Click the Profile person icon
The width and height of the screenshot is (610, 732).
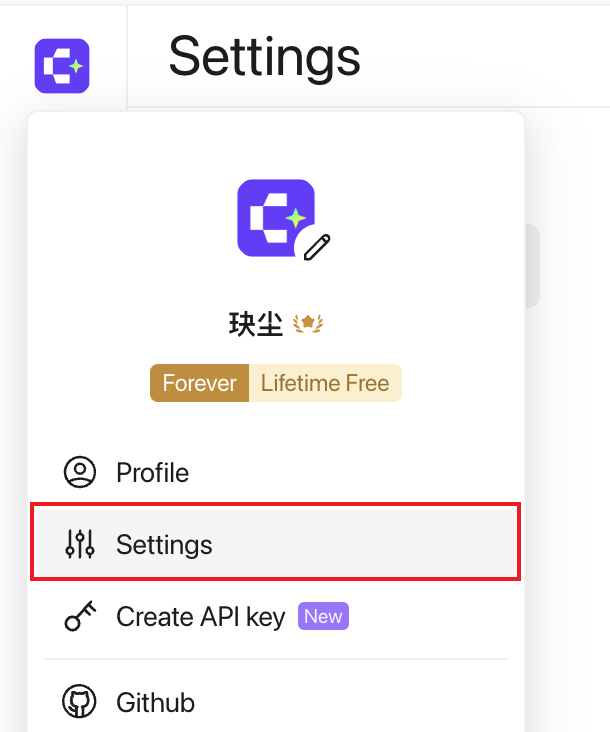tap(80, 472)
